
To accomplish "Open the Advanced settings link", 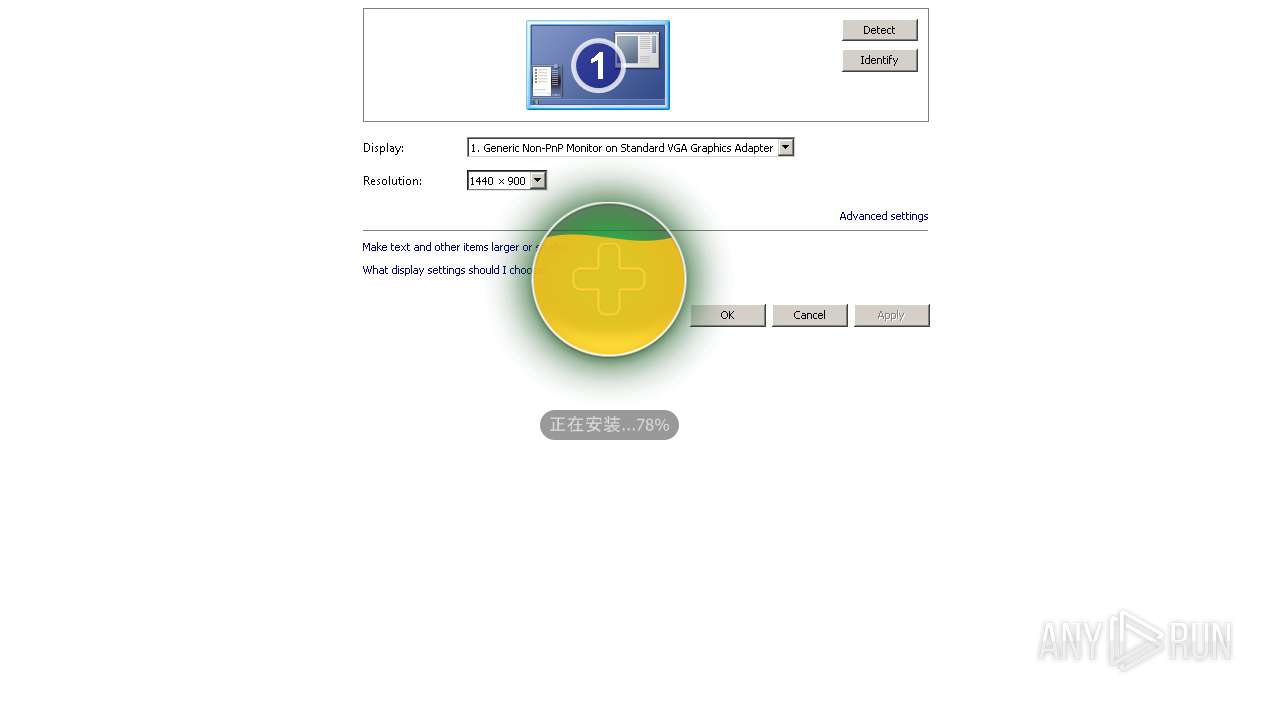I will (x=883, y=216).
